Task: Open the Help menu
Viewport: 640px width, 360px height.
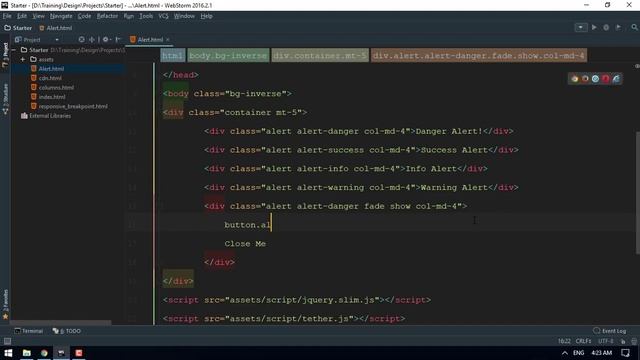Action: tap(207, 16)
